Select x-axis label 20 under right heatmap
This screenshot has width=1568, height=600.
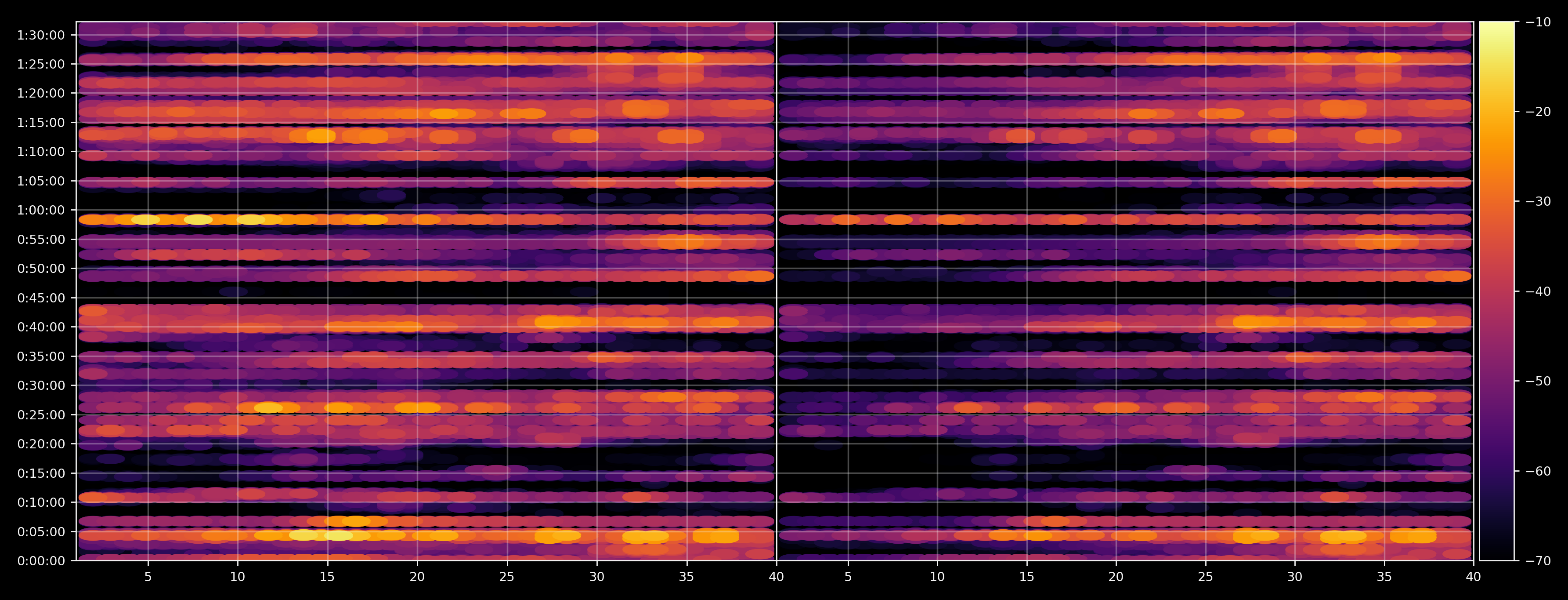click(1116, 577)
